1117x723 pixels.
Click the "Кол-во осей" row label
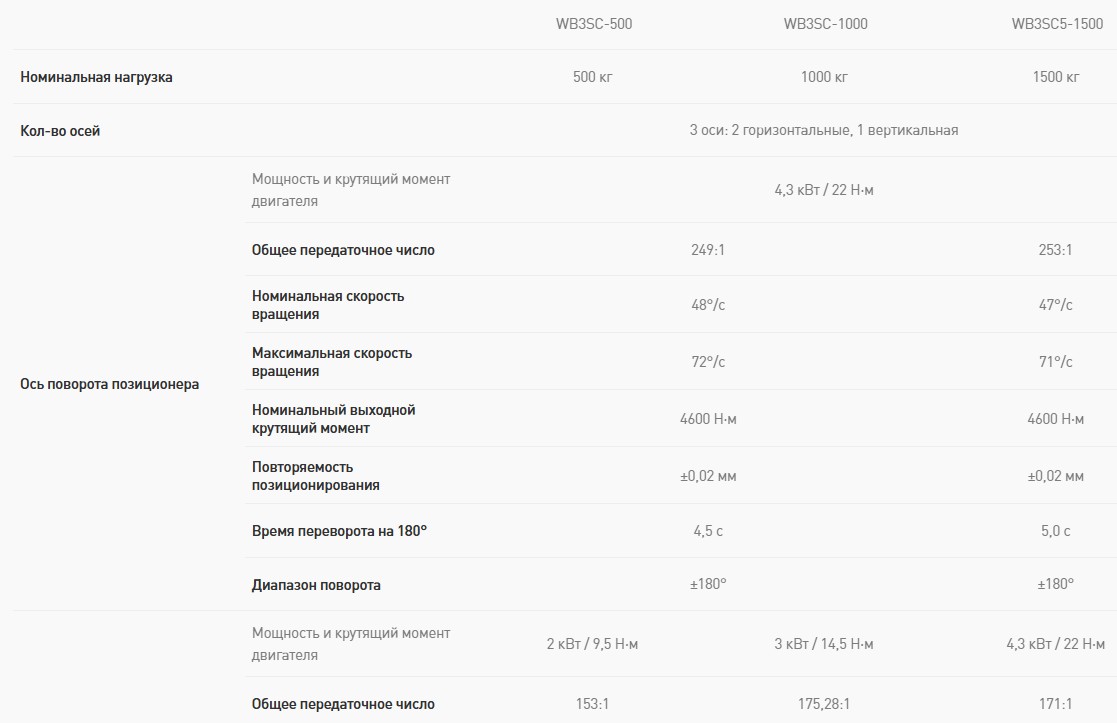(x=60, y=130)
